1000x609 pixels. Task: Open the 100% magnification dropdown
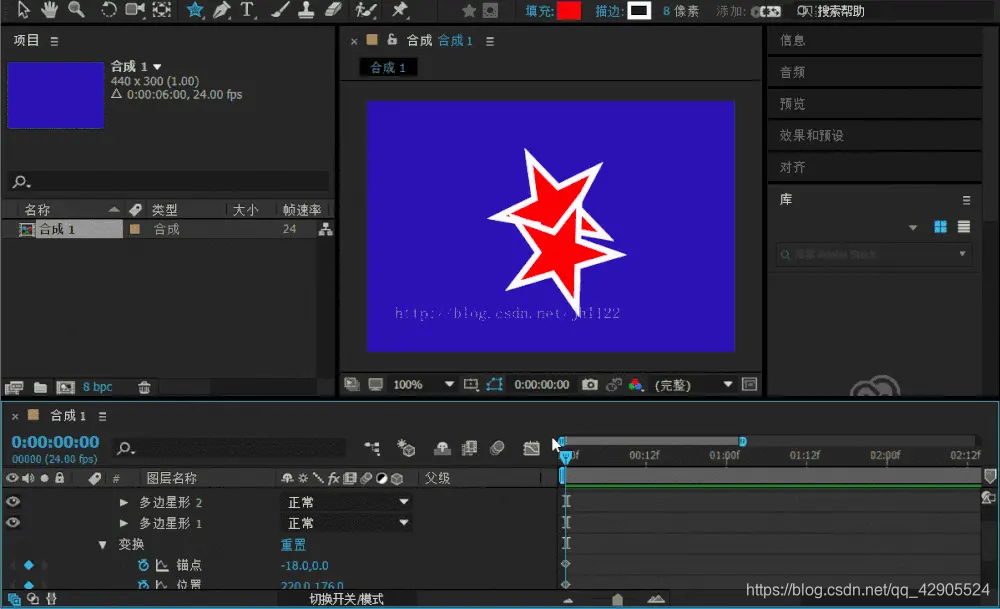click(423, 385)
